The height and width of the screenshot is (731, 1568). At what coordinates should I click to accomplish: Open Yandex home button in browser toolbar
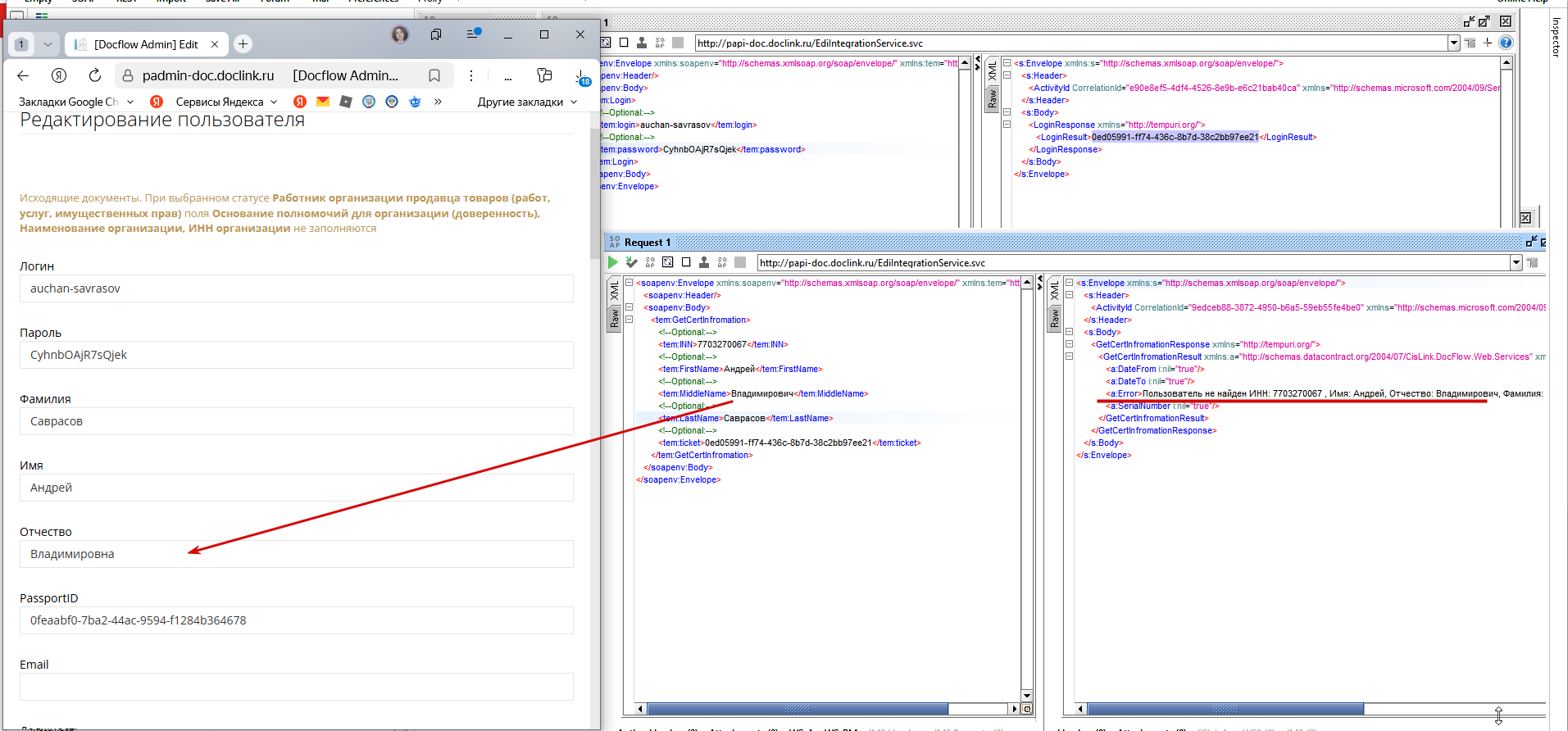tap(59, 75)
